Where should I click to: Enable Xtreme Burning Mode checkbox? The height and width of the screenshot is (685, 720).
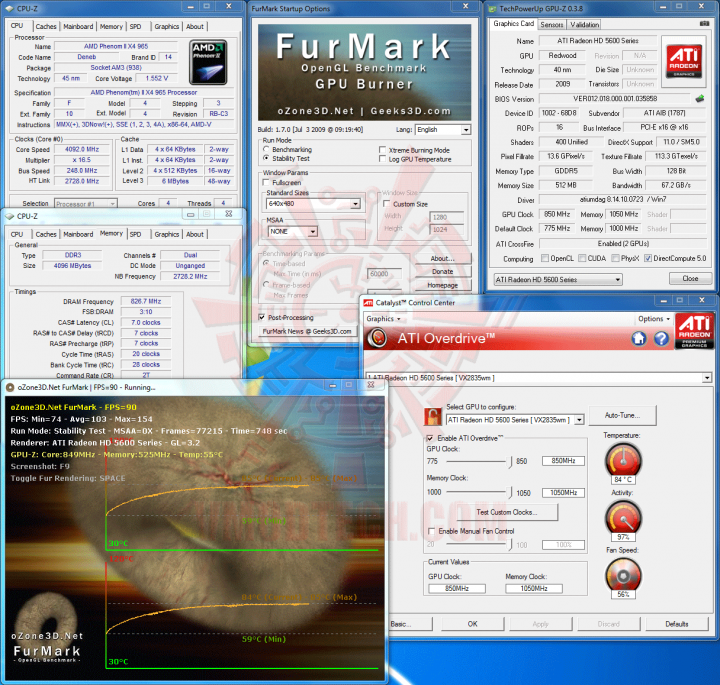[382, 150]
